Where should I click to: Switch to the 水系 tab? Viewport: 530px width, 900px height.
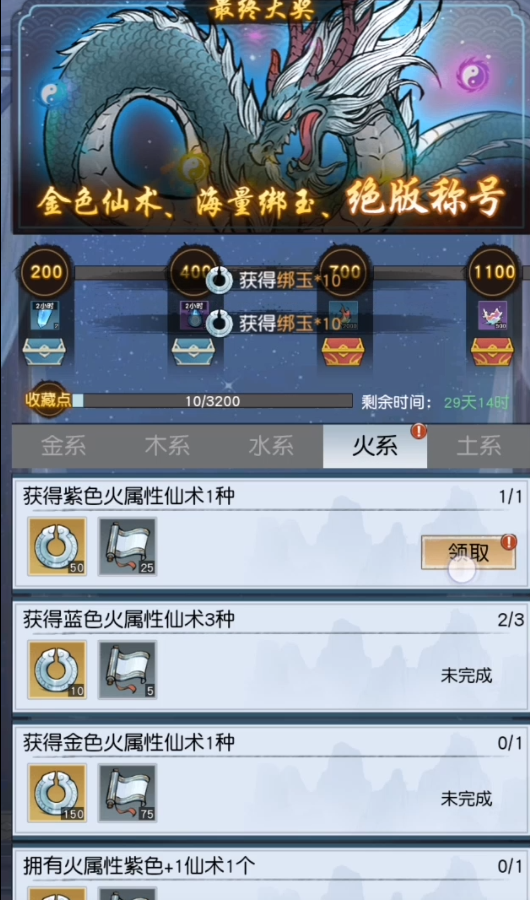tap(271, 446)
